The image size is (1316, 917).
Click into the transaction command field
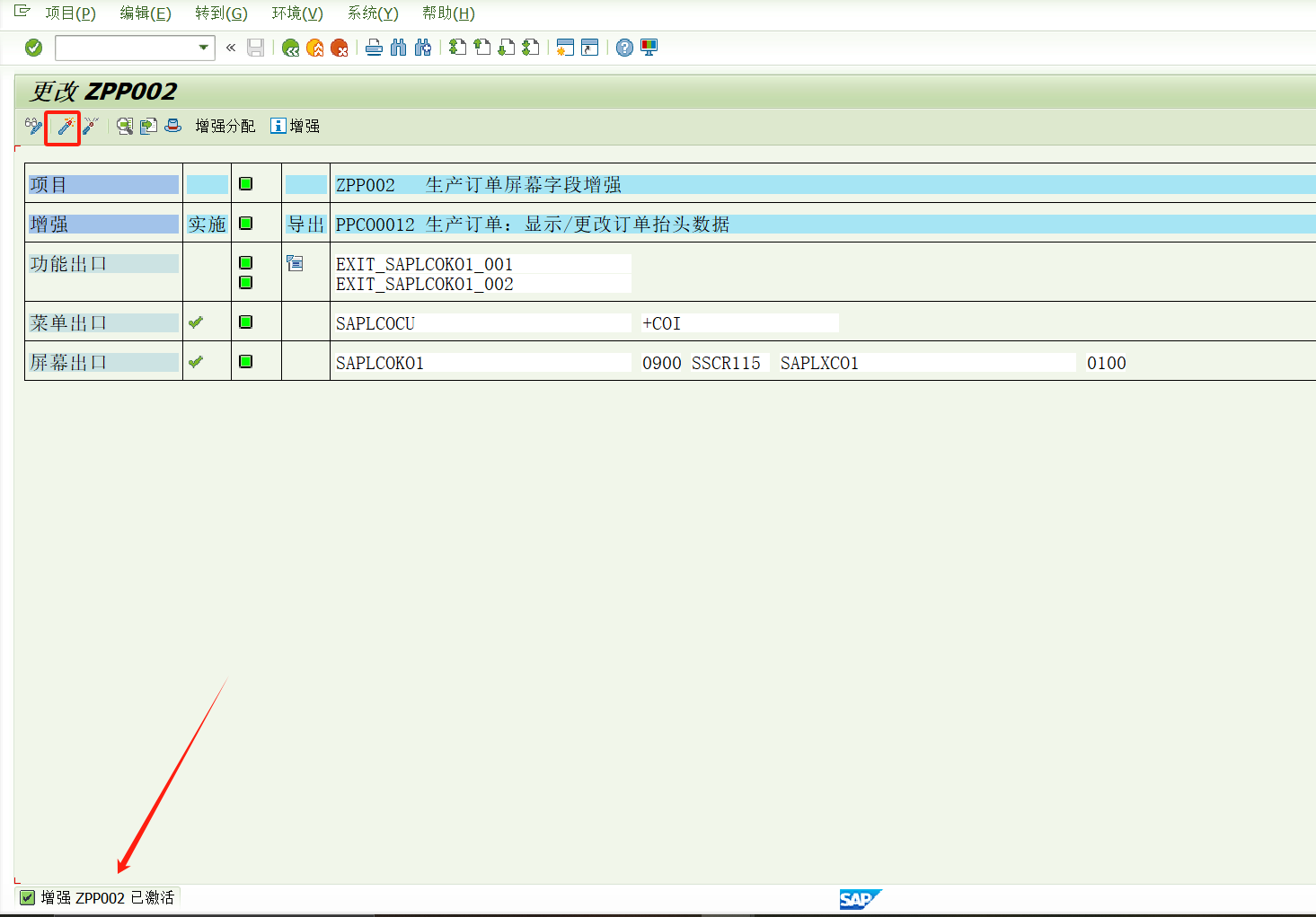click(x=126, y=48)
